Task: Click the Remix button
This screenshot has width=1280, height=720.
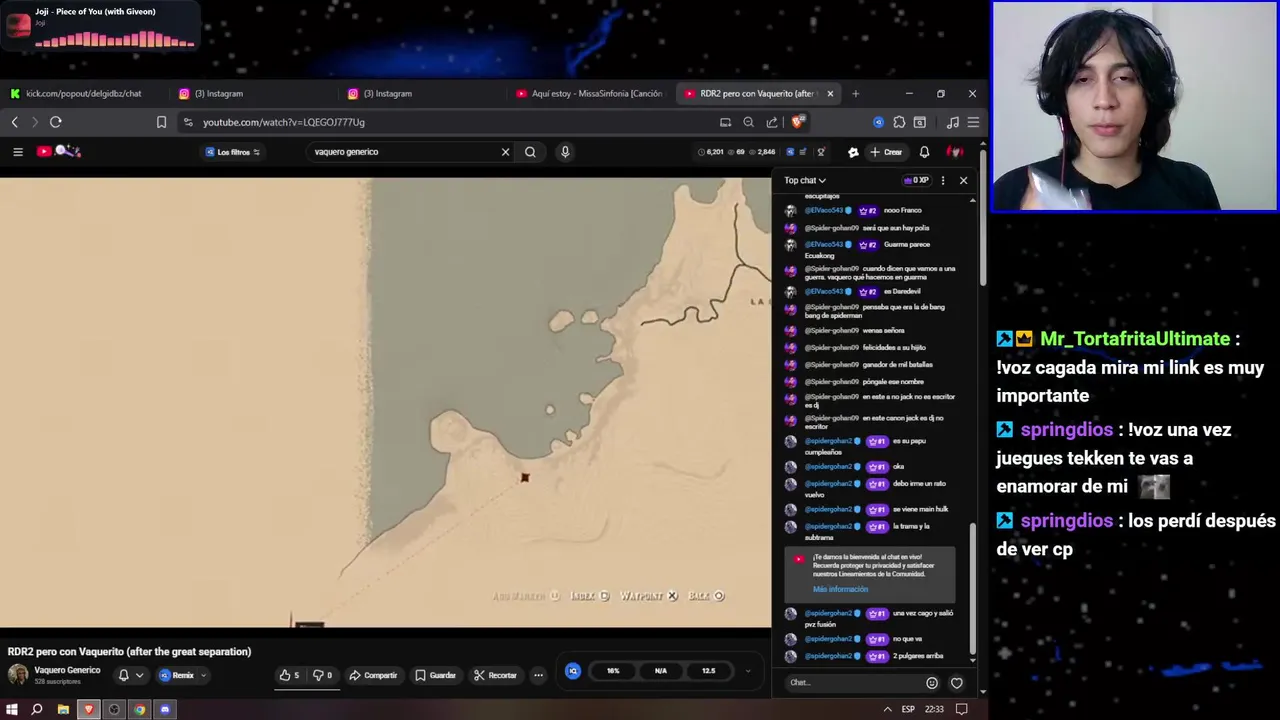Action: point(177,675)
